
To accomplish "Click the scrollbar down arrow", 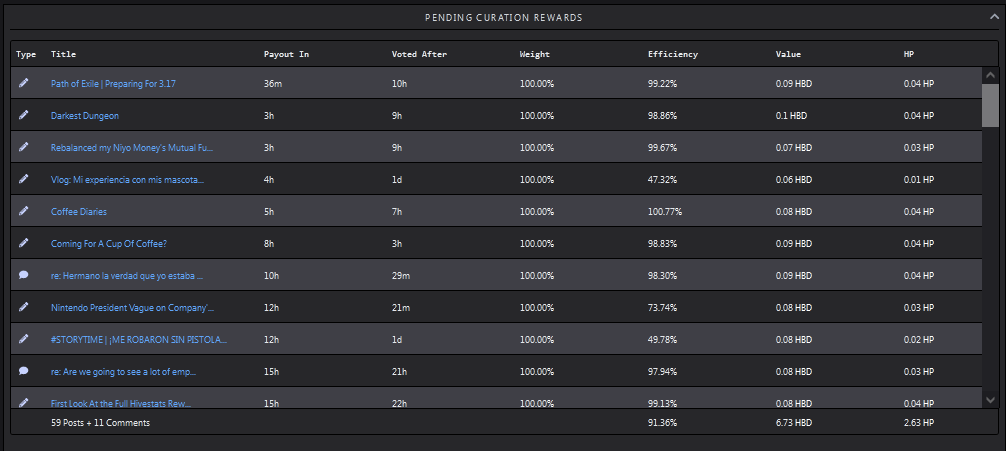I will coord(990,400).
